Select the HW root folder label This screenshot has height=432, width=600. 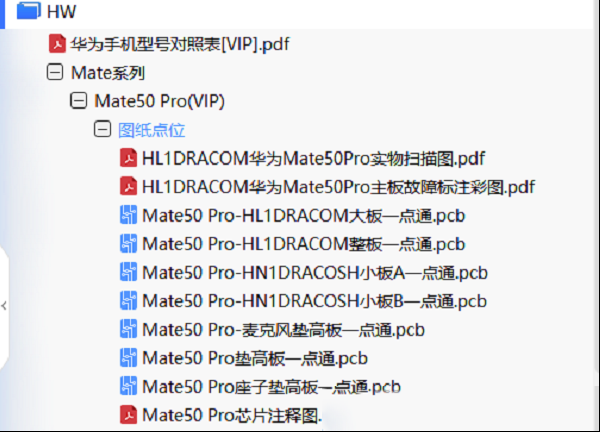(61, 11)
